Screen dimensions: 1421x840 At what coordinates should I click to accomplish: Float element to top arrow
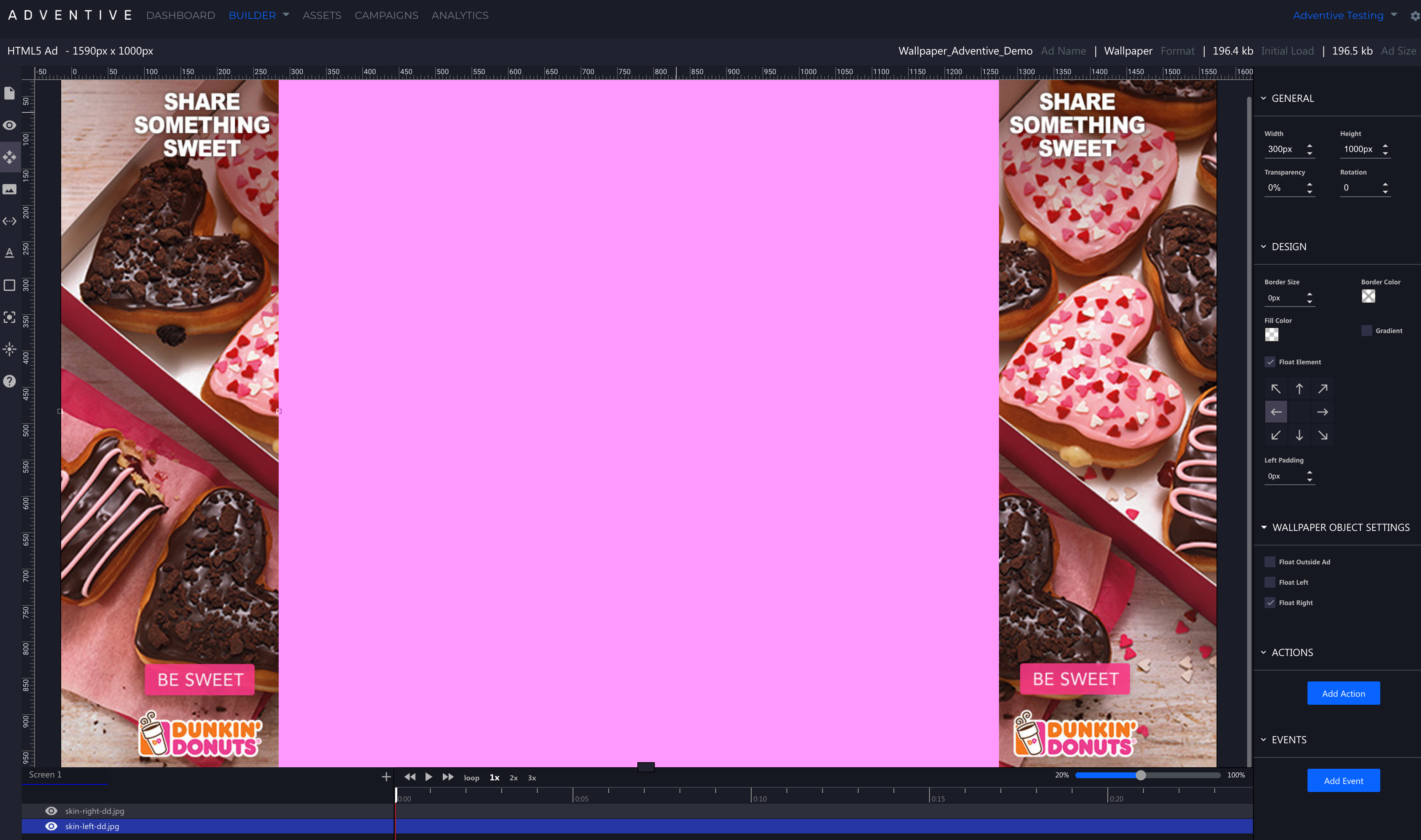[x=1299, y=389]
